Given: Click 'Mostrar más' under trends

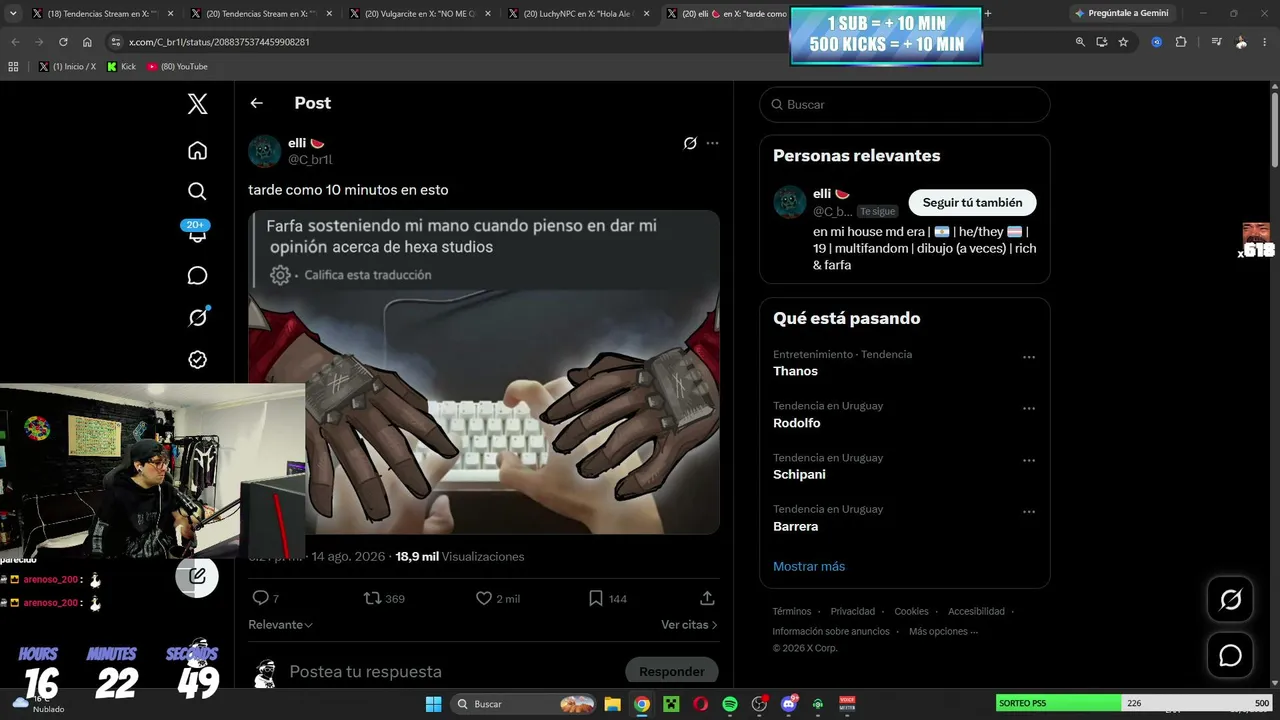Looking at the screenshot, I should pyautogui.click(x=809, y=566).
